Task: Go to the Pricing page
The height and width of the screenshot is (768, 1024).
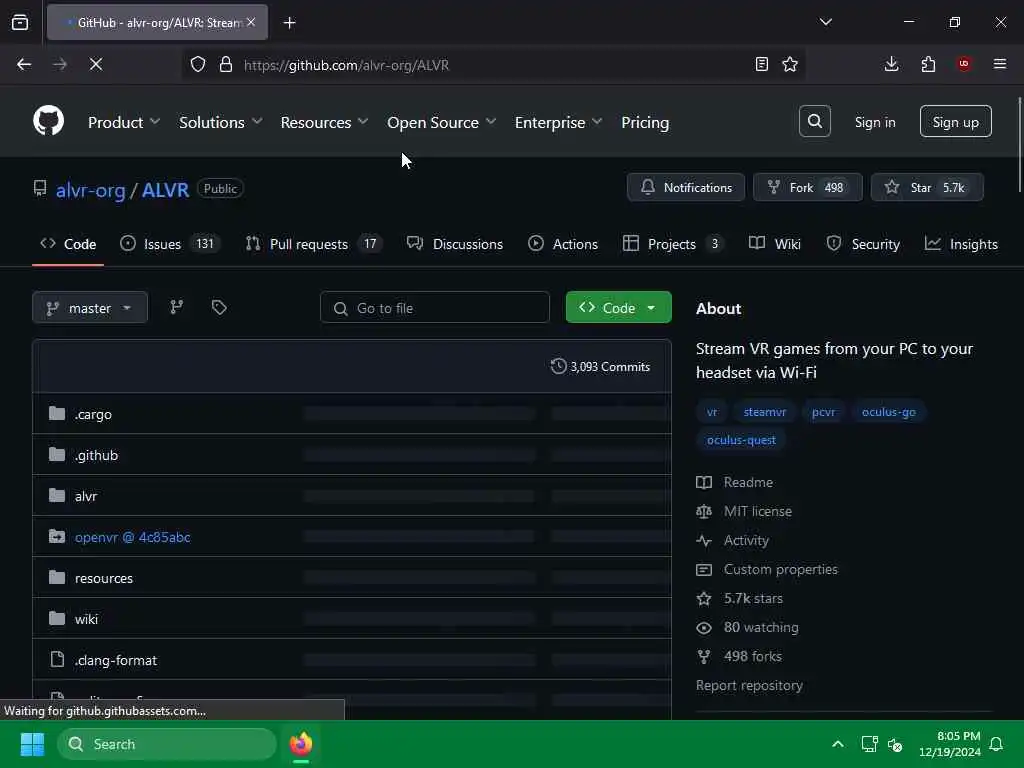Action: pos(645,122)
